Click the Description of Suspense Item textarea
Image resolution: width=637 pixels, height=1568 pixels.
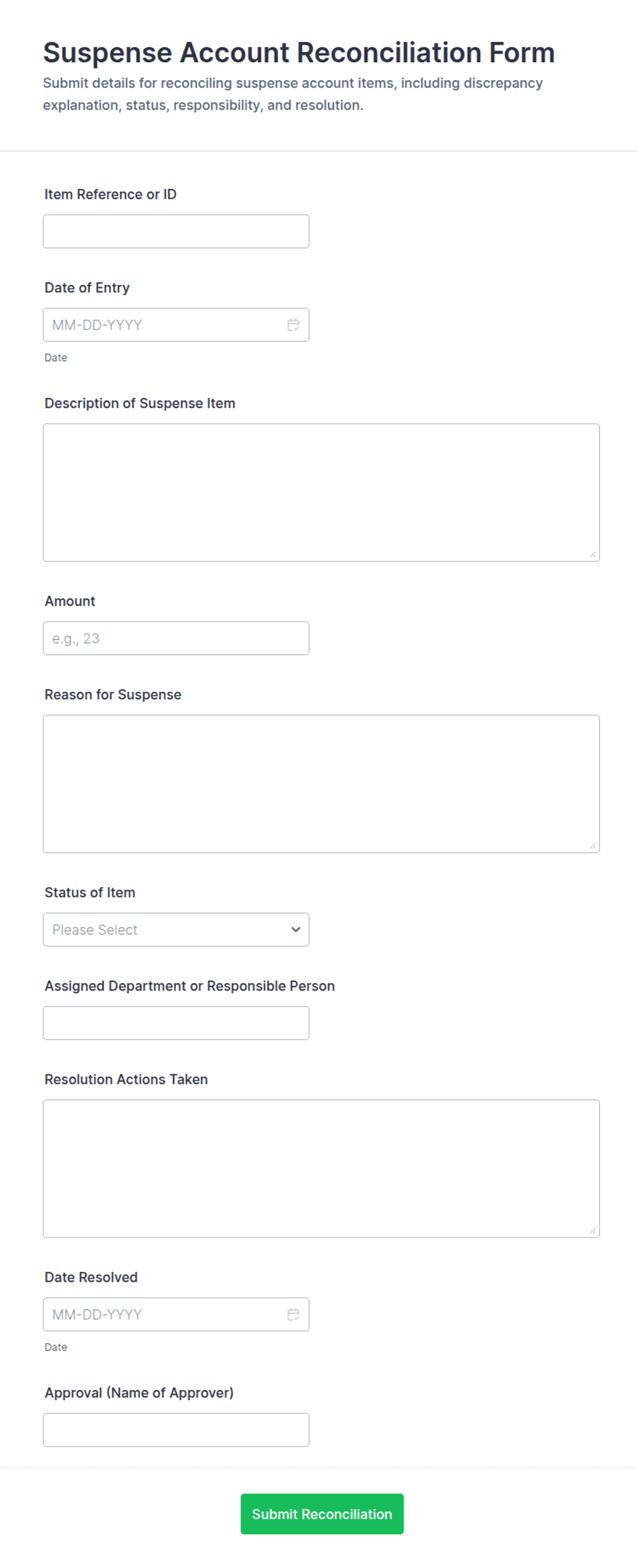tap(321, 490)
